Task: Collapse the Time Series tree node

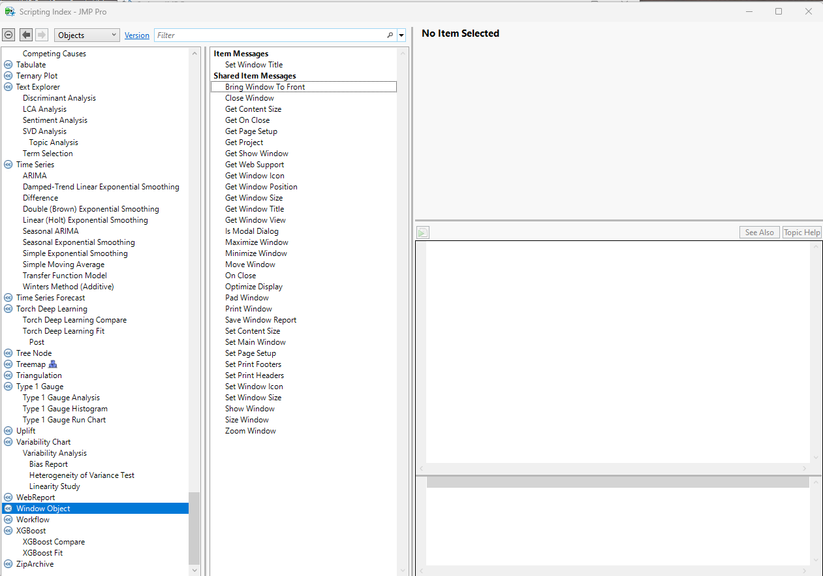Action: click(x=8, y=164)
